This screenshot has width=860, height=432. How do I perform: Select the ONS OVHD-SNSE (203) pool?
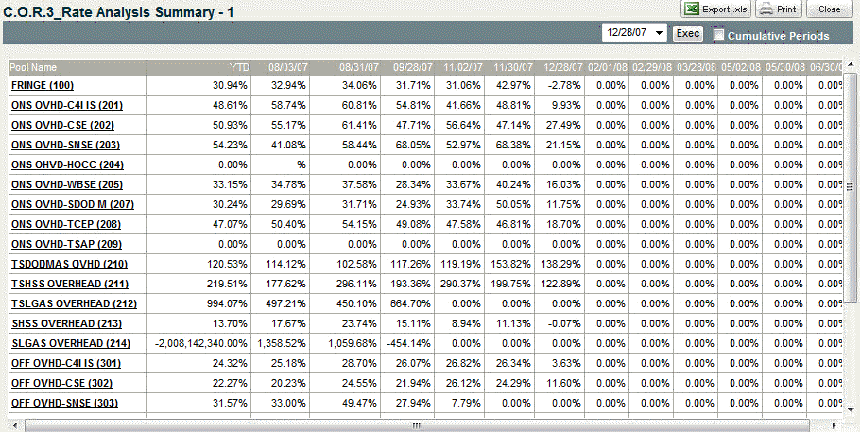(66, 145)
